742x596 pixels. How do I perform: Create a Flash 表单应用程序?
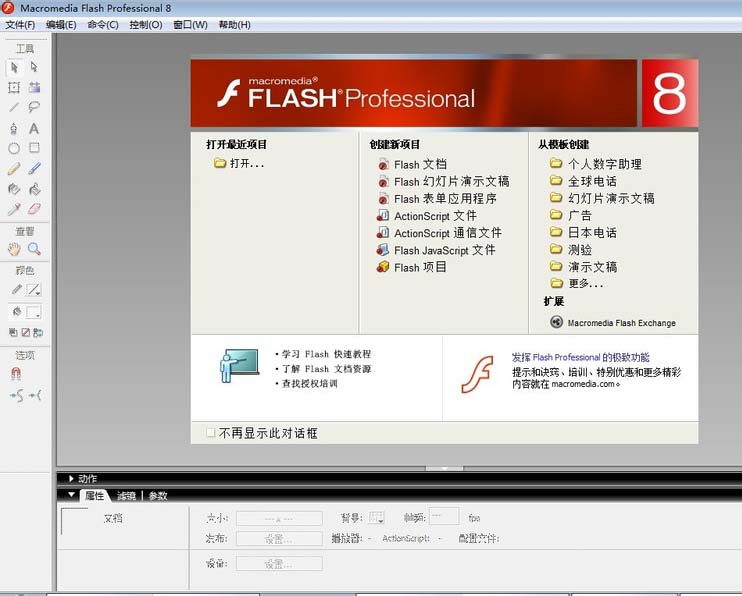click(x=437, y=199)
